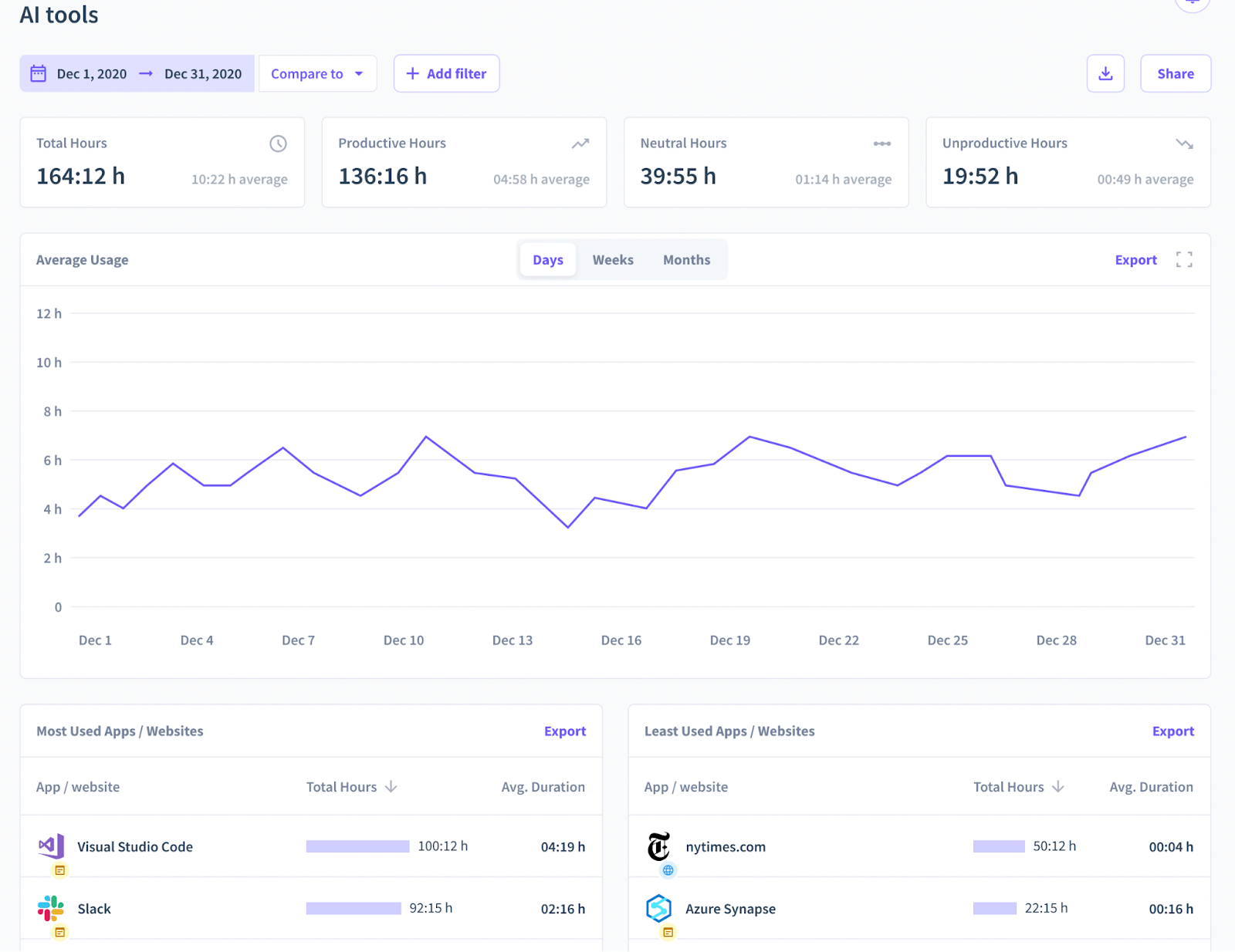Viewport: 1235px width, 952px height.
Task: Click the Azure Synapse app icon
Action: pos(658,908)
